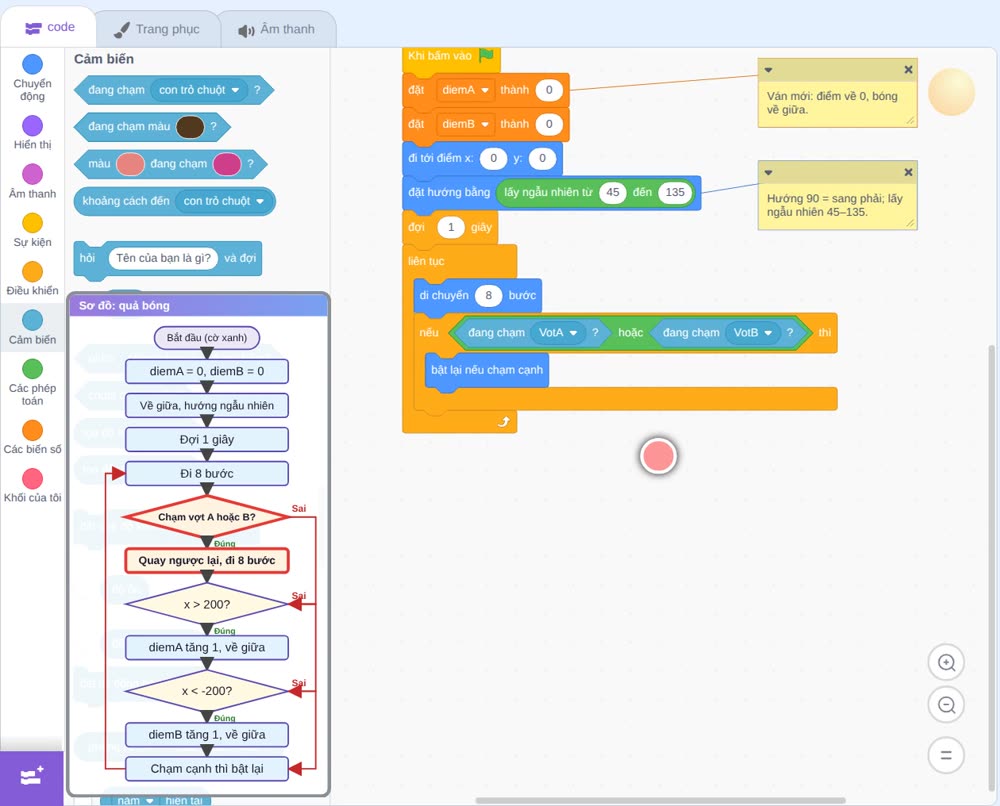Click the 8 steps value in 'di chuyển' block
1000x806 pixels.
click(489, 295)
